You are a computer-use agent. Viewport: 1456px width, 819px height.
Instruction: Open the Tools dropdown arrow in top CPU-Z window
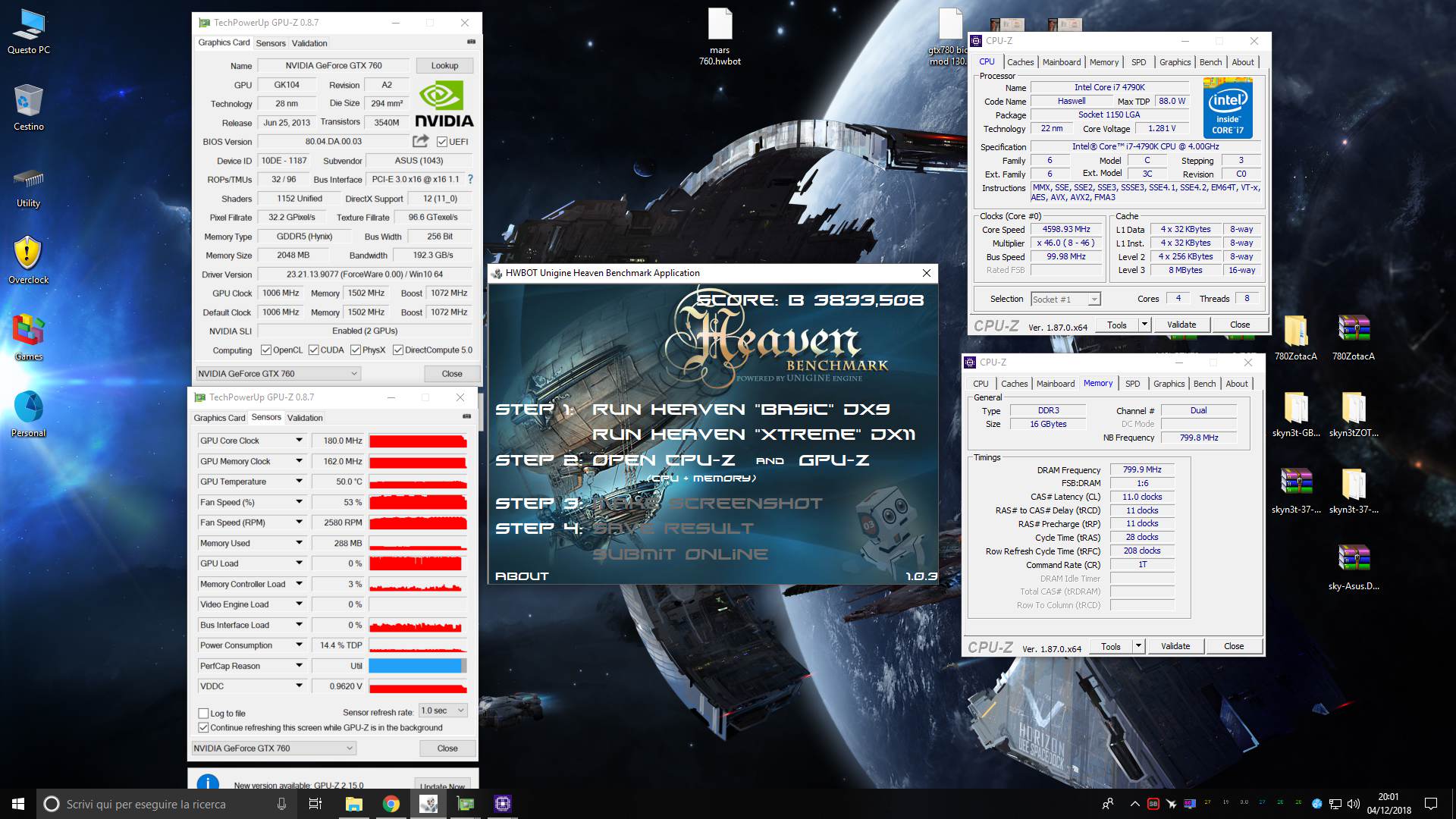[x=1144, y=325]
